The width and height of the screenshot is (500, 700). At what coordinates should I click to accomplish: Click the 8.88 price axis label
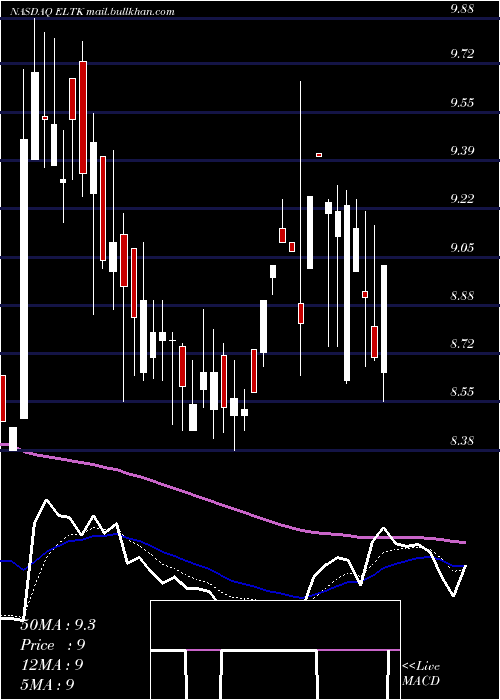pos(462,296)
